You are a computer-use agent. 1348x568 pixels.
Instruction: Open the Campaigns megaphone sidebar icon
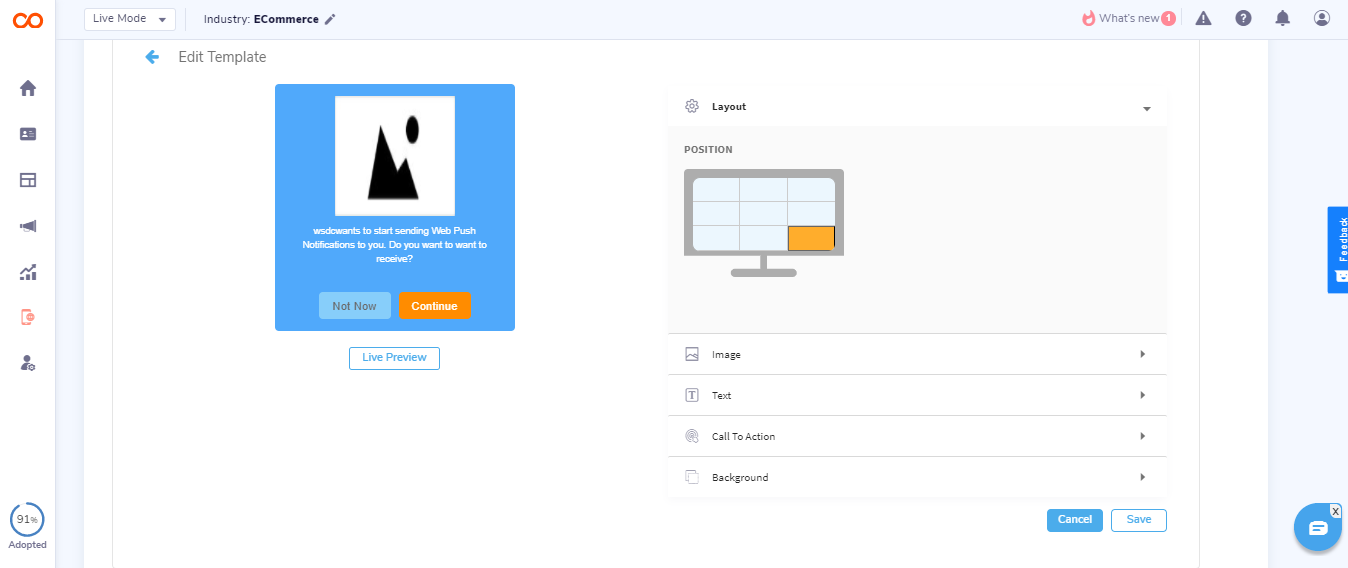pos(28,226)
